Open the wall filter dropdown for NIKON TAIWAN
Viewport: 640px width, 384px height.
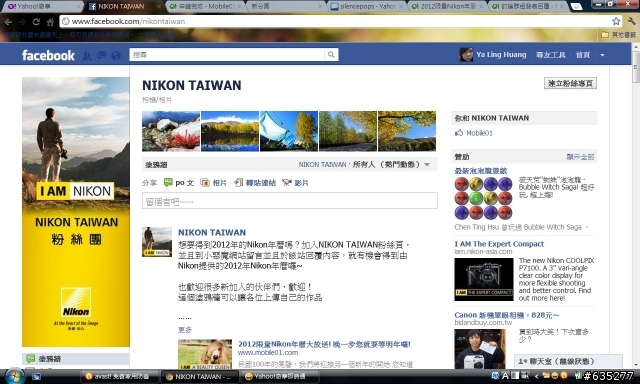(x=427, y=164)
